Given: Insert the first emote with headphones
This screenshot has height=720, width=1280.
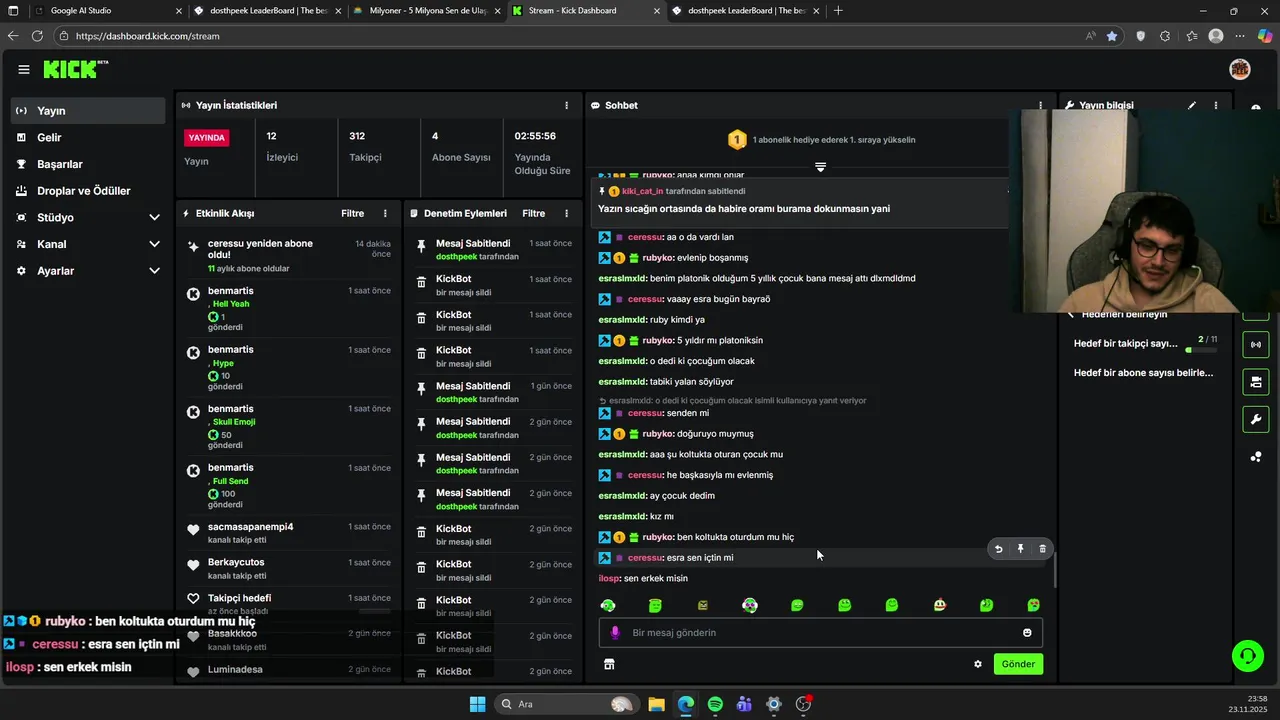Looking at the screenshot, I should click(608, 605).
